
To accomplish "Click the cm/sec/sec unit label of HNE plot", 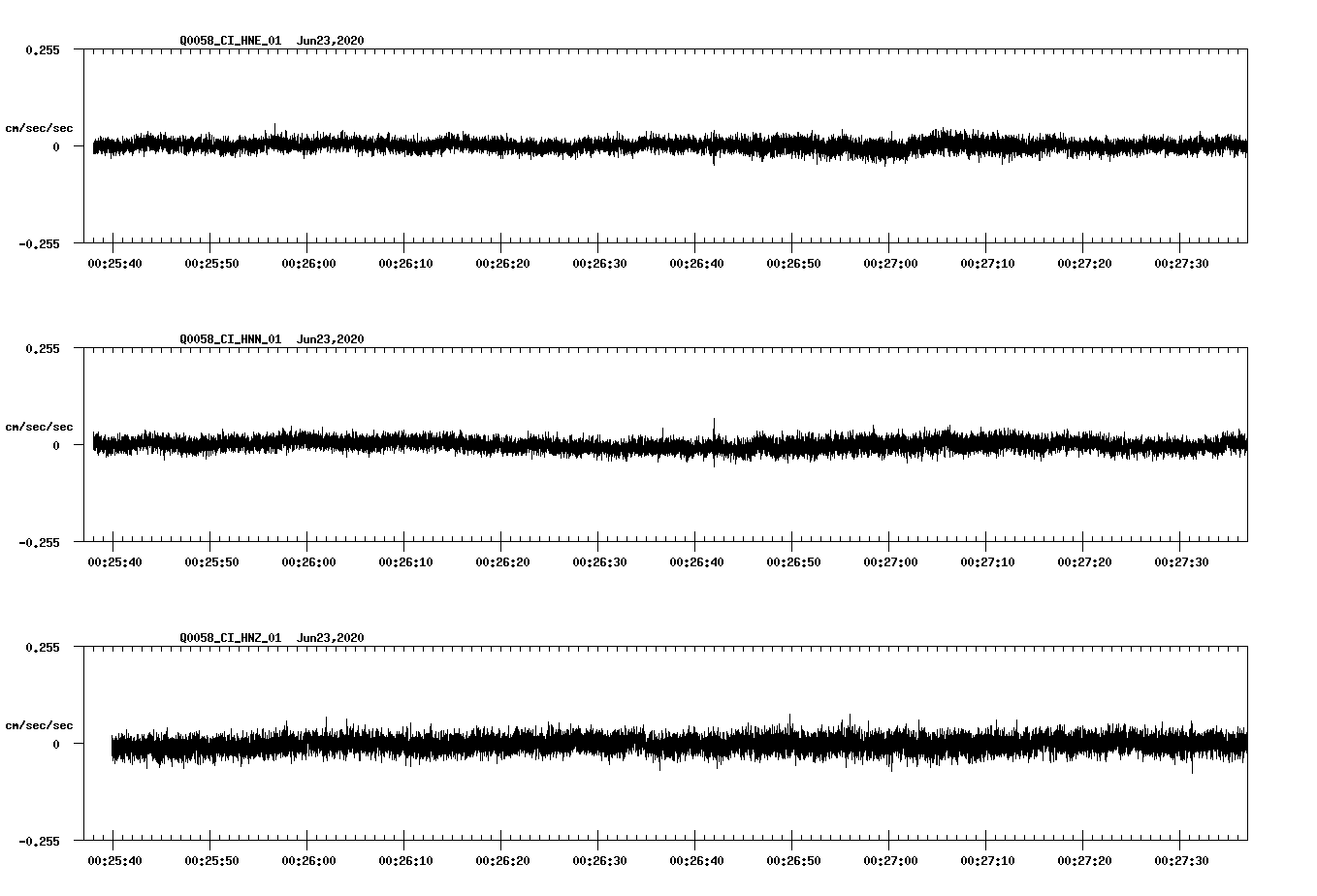I will (x=40, y=128).
